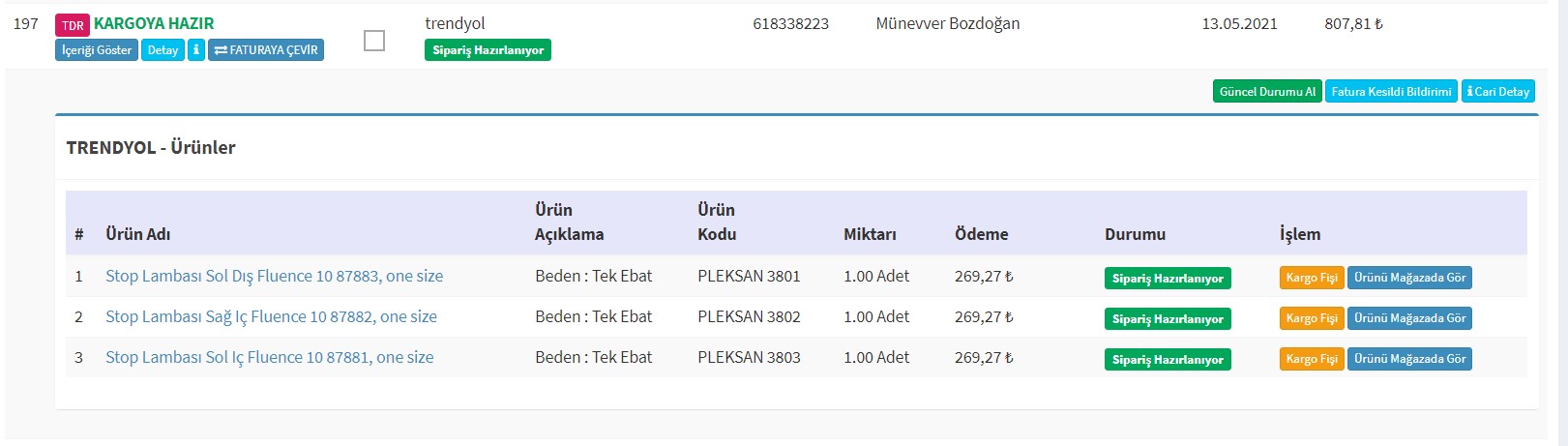View PLEKSAN 3803 via Ürünü Mağazada Gör

click(x=1409, y=359)
